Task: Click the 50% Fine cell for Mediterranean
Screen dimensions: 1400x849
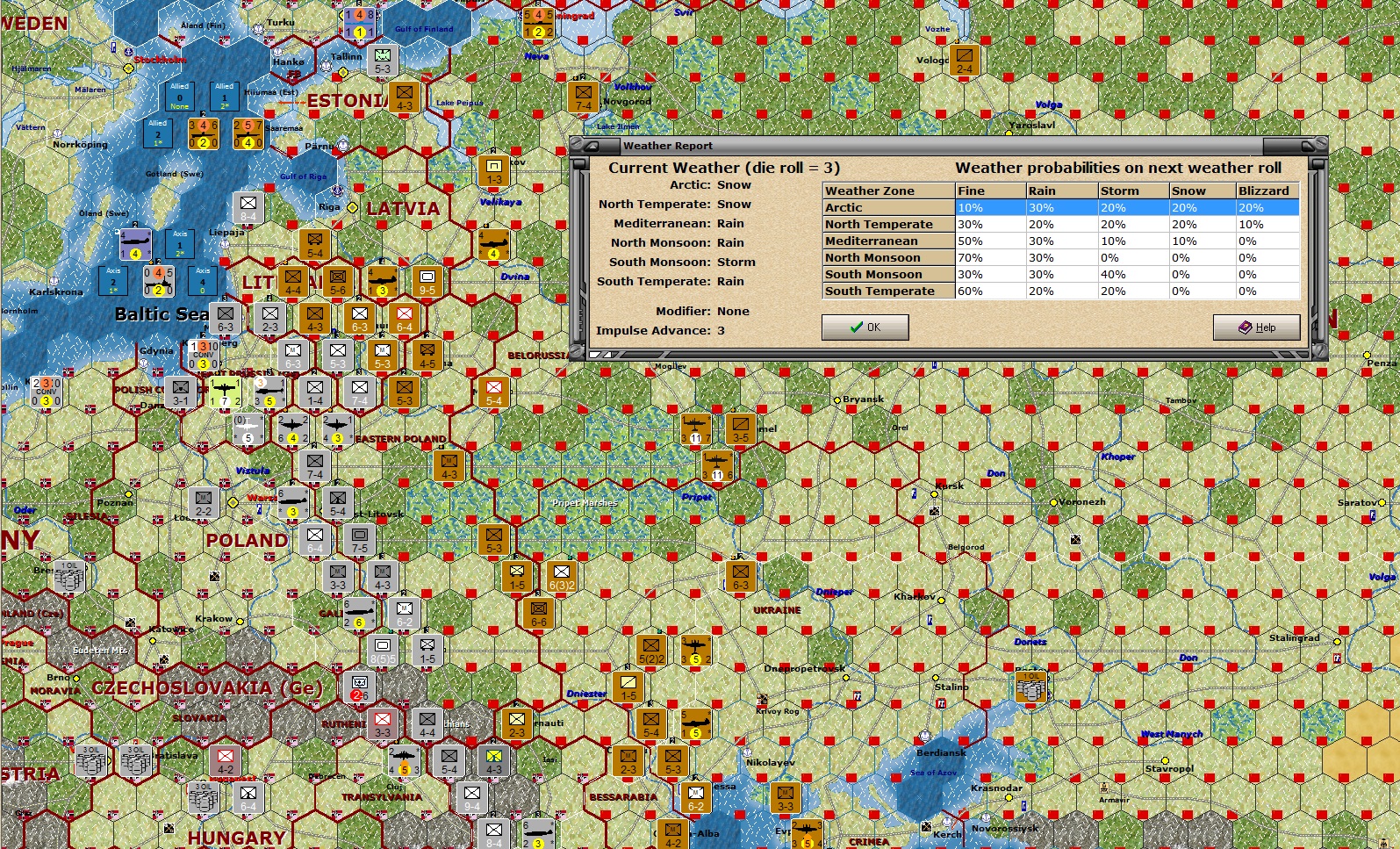Action: pos(991,241)
